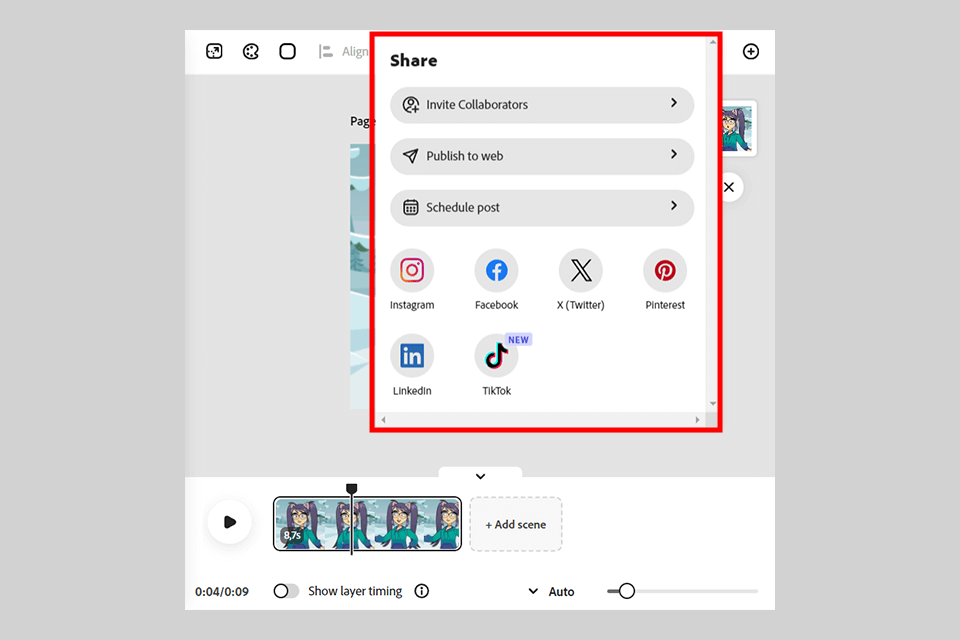The image size is (960, 640).
Task: Open the Auto zoom dropdown
Action: click(x=551, y=592)
